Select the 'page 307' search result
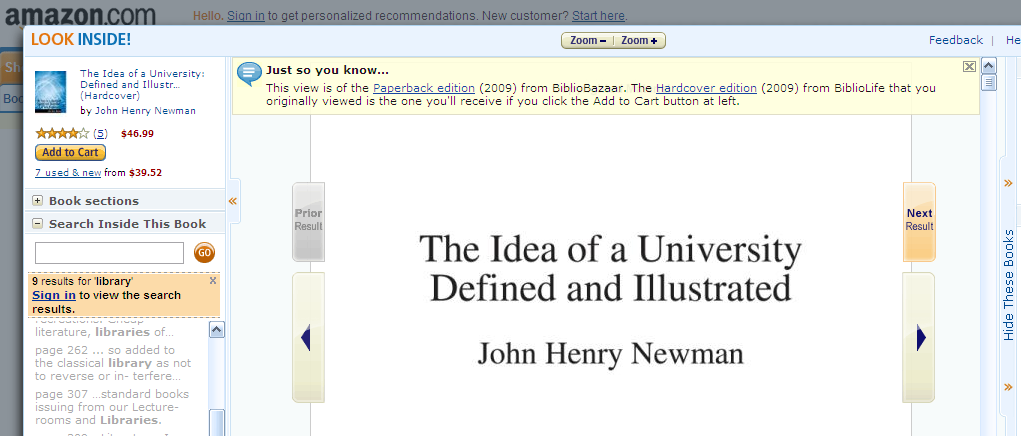Screen dimensions: 1021x436 click(x=112, y=407)
